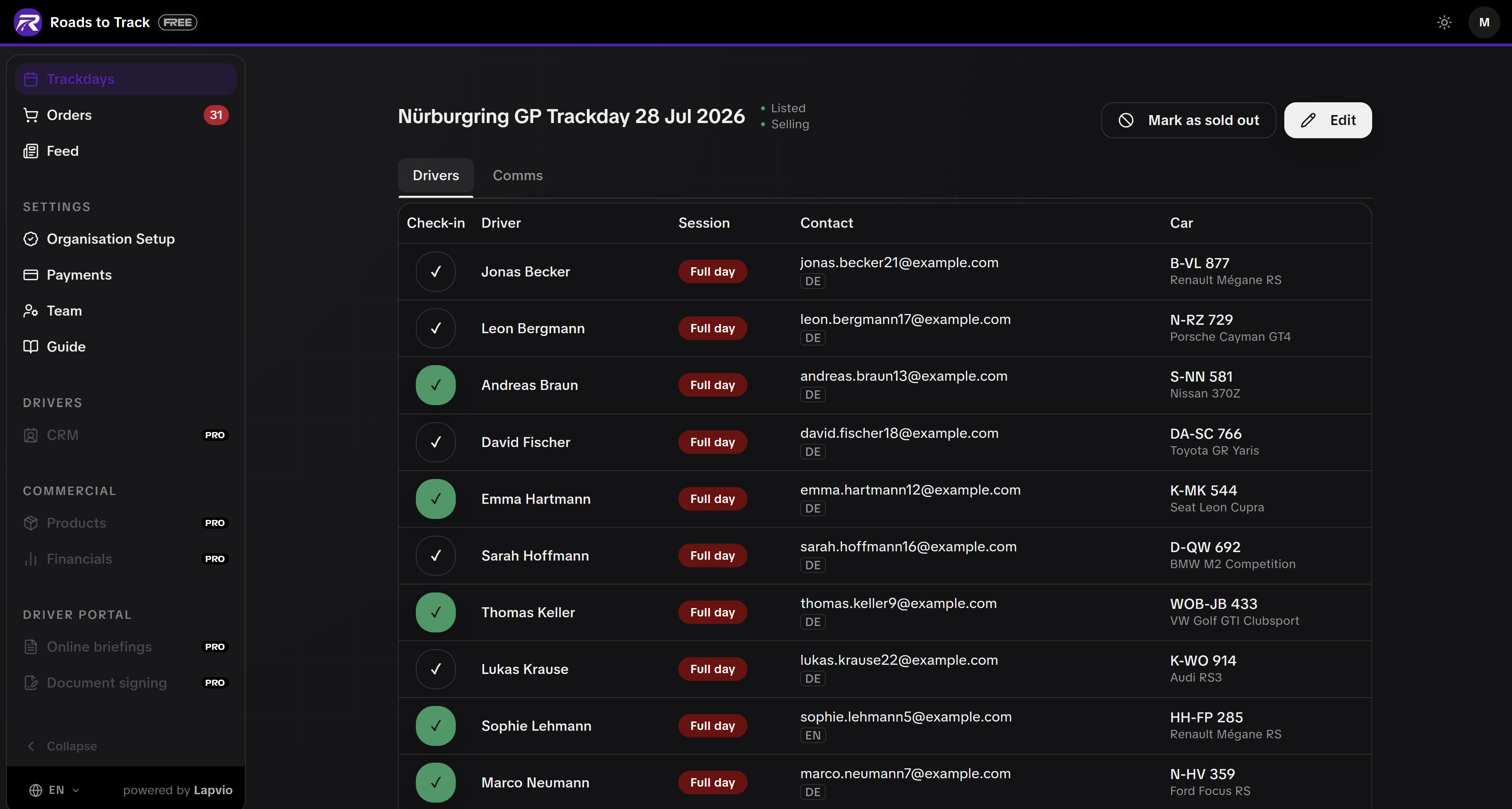Image resolution: width=1512 pixels, height=809 pixels.
Task: Click the globe language icon
Action: [x=36, y=790]
